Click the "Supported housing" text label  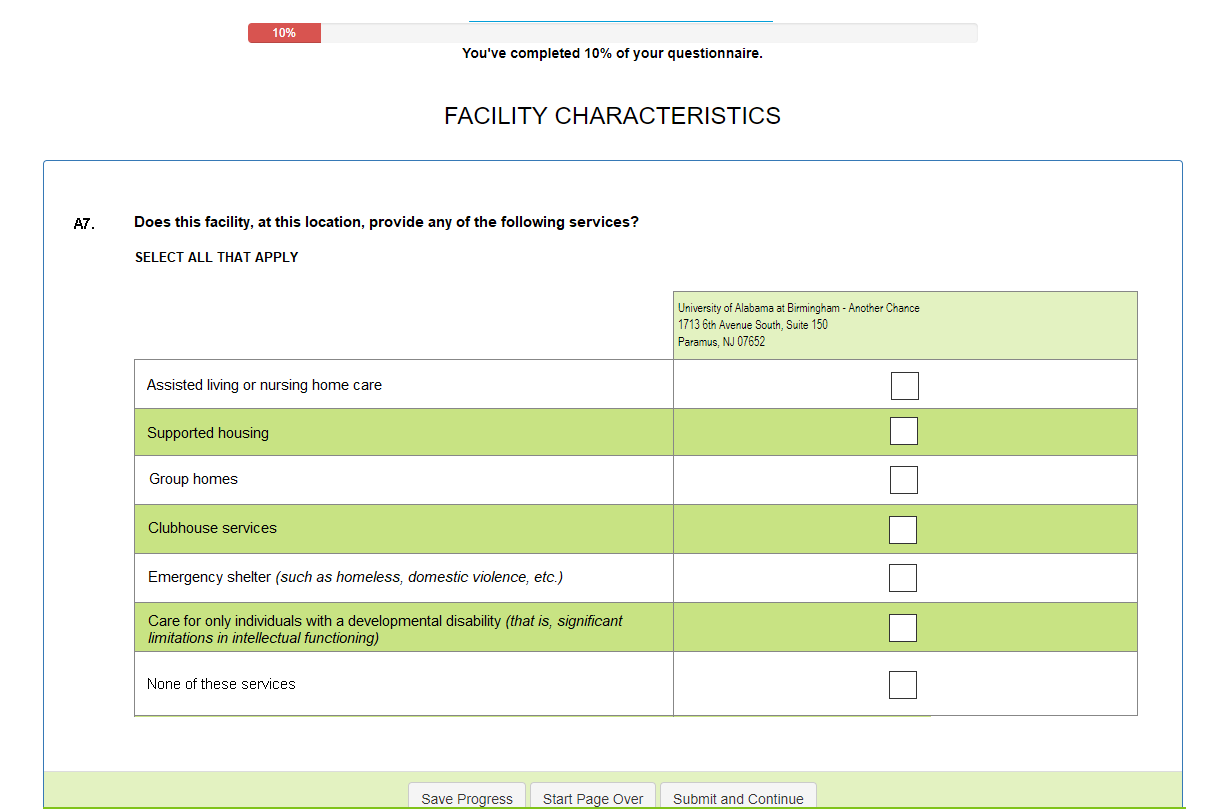pos(208,433)
